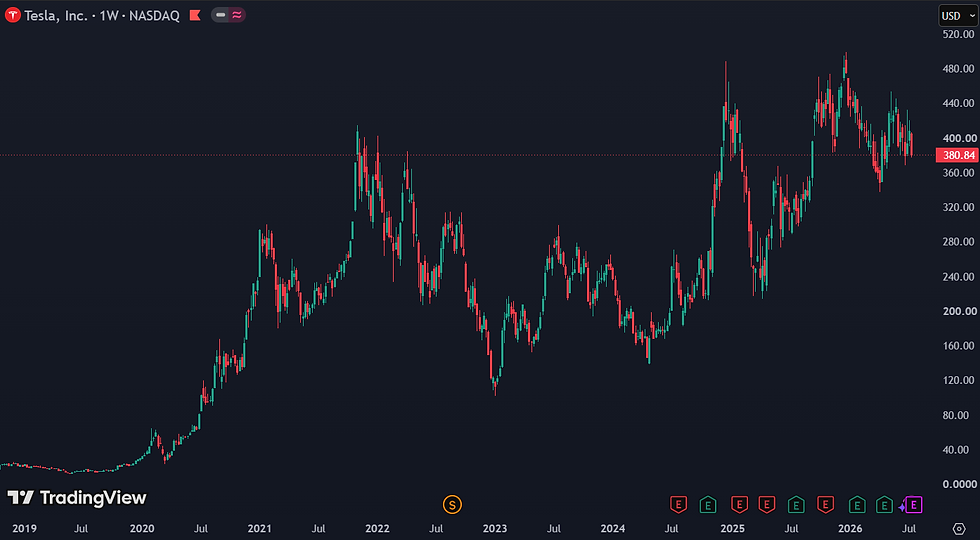This screenshot has width=980, height=540.
Task: Click the 280.00 price axis label
Action: click(x=959, y=242)
